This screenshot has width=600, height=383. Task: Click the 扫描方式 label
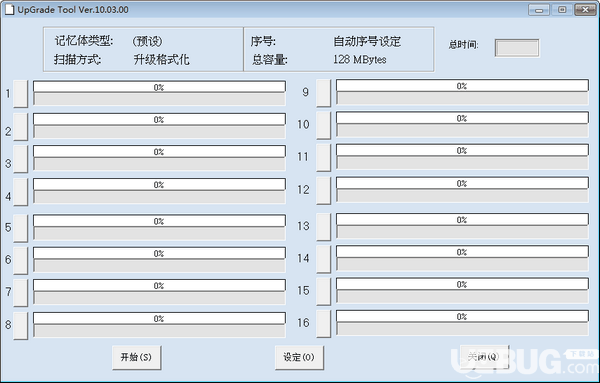tap(78, 59)
